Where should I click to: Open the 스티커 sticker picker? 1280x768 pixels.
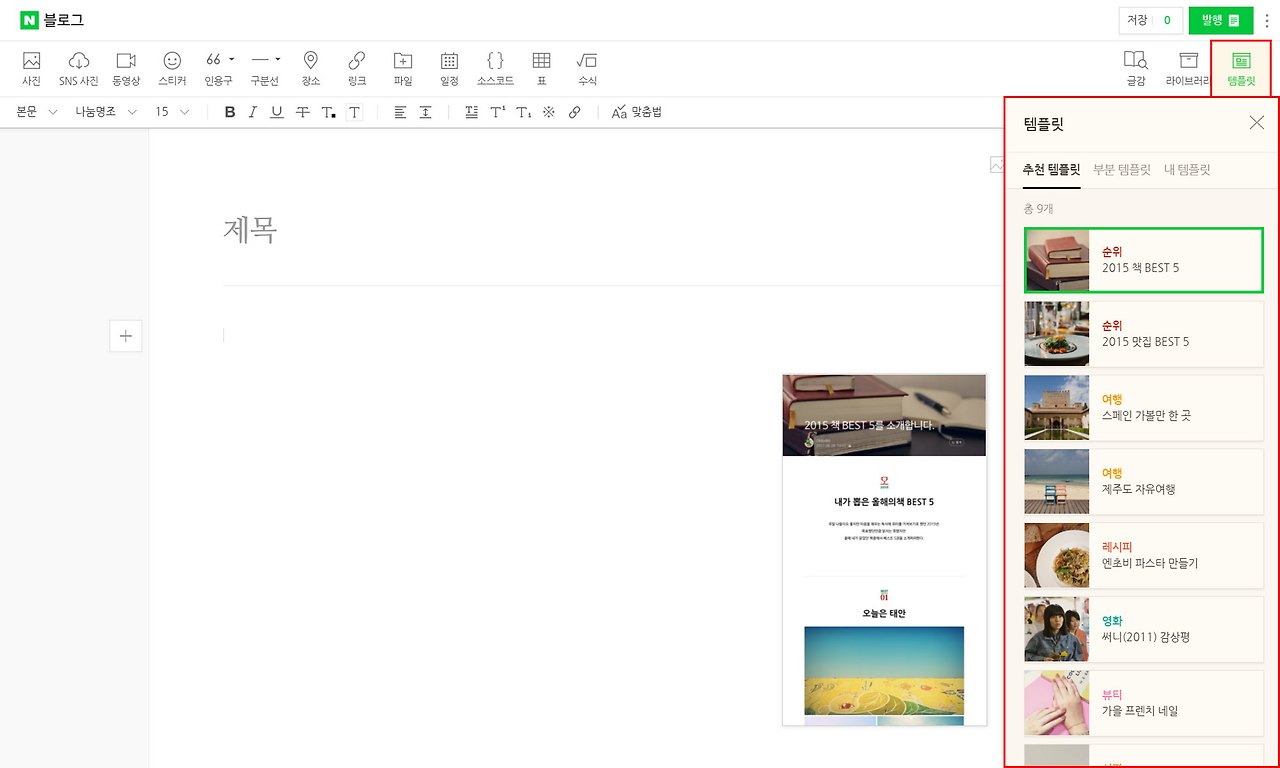click(x=172, y=69)
